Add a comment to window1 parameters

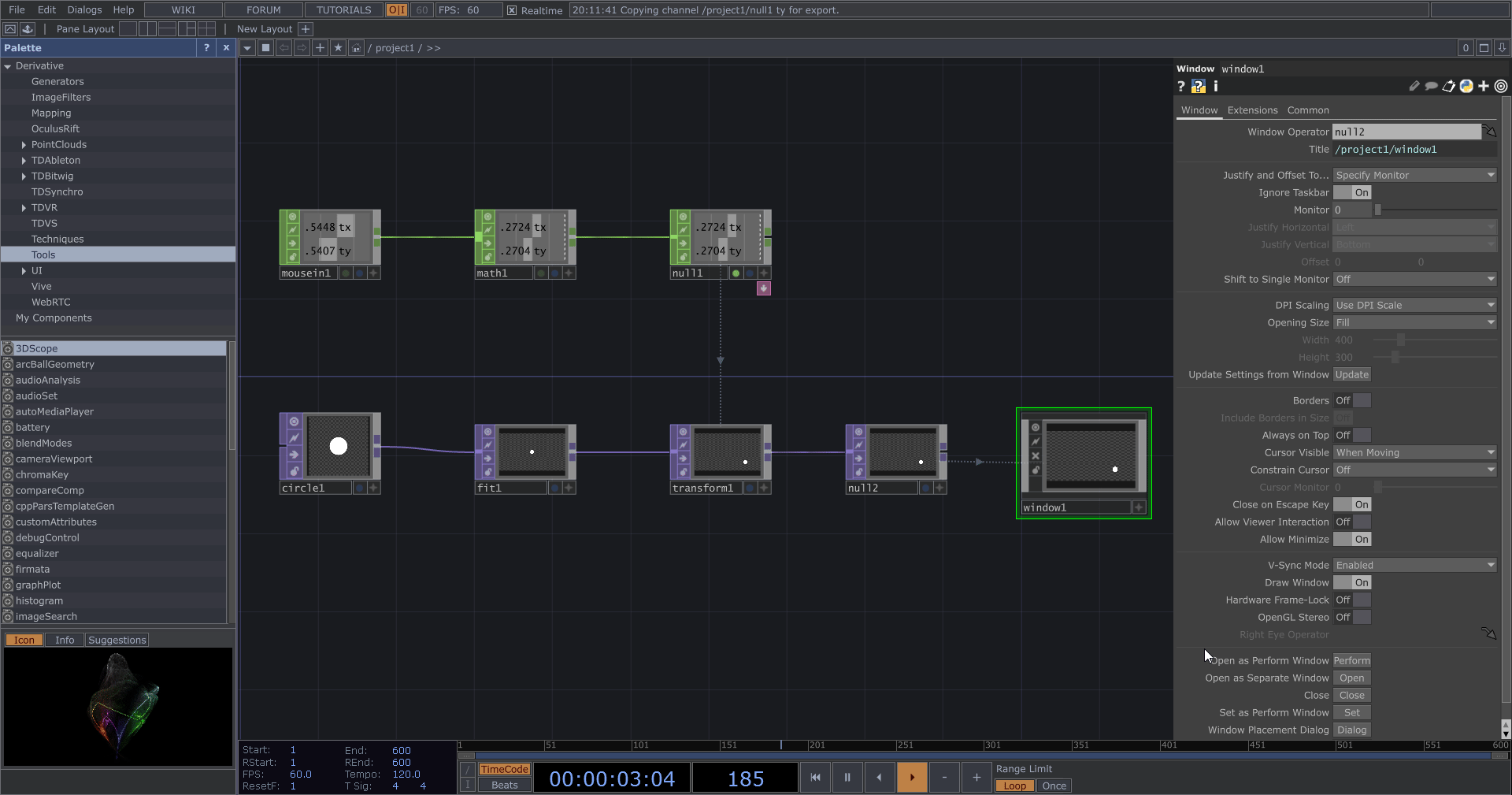[x=1432, y=87]
